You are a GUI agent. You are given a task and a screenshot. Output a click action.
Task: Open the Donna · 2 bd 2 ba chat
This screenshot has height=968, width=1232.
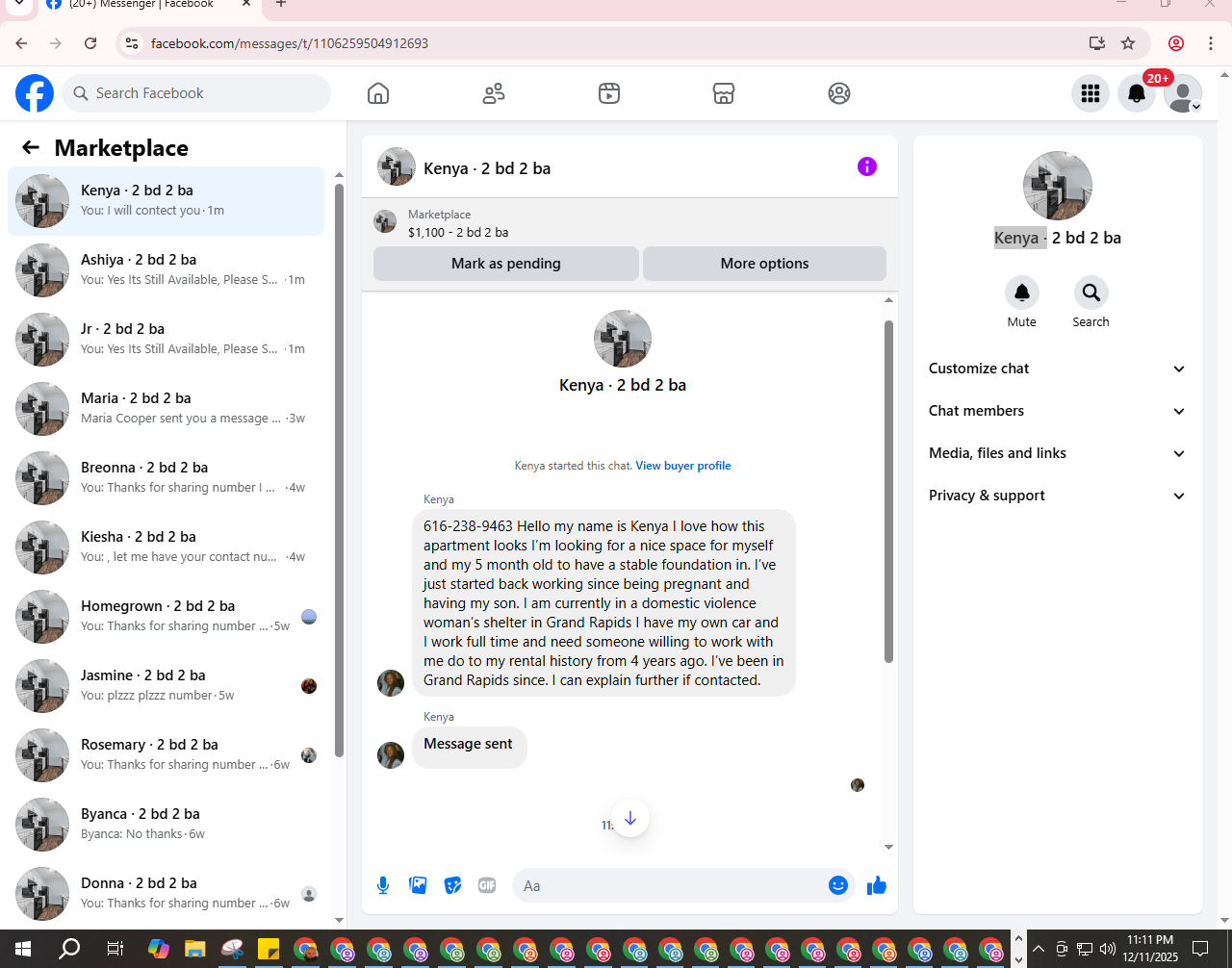167,894
